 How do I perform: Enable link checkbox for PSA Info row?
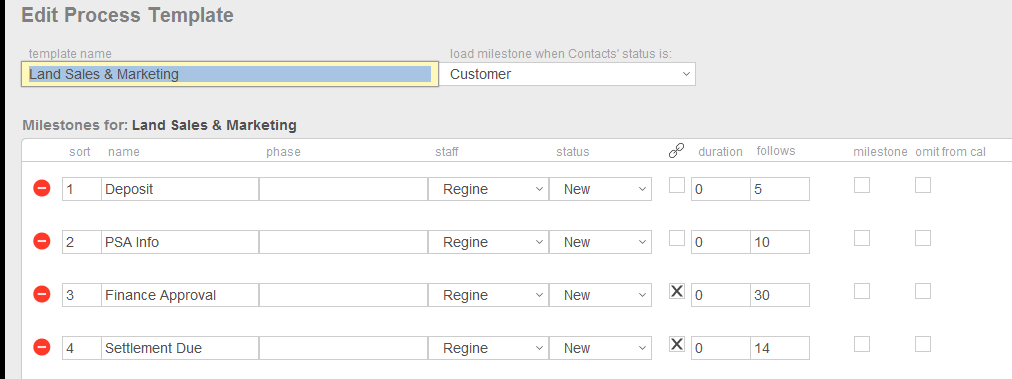676,238
